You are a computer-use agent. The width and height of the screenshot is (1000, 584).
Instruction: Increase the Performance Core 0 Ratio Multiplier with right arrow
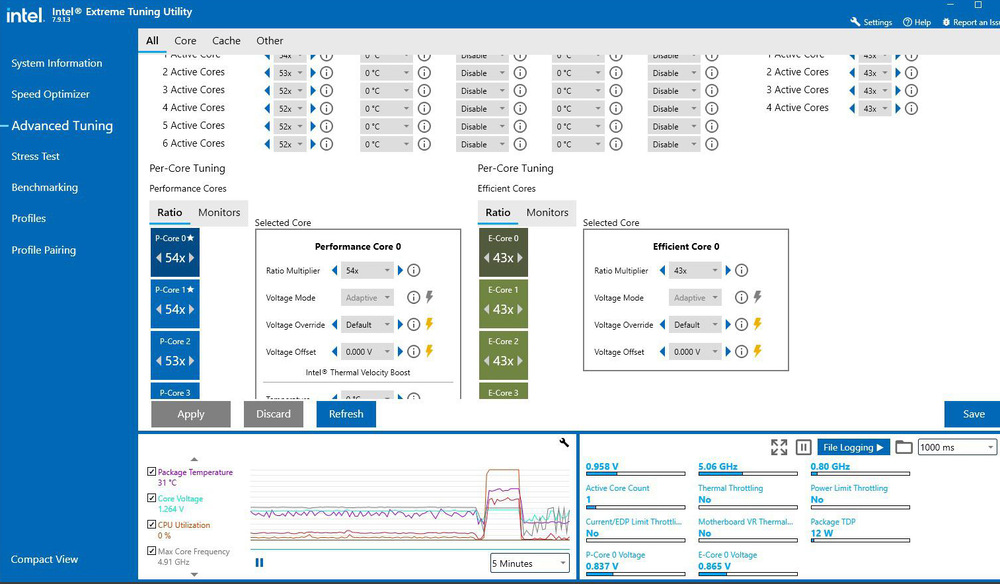(400, 270)
